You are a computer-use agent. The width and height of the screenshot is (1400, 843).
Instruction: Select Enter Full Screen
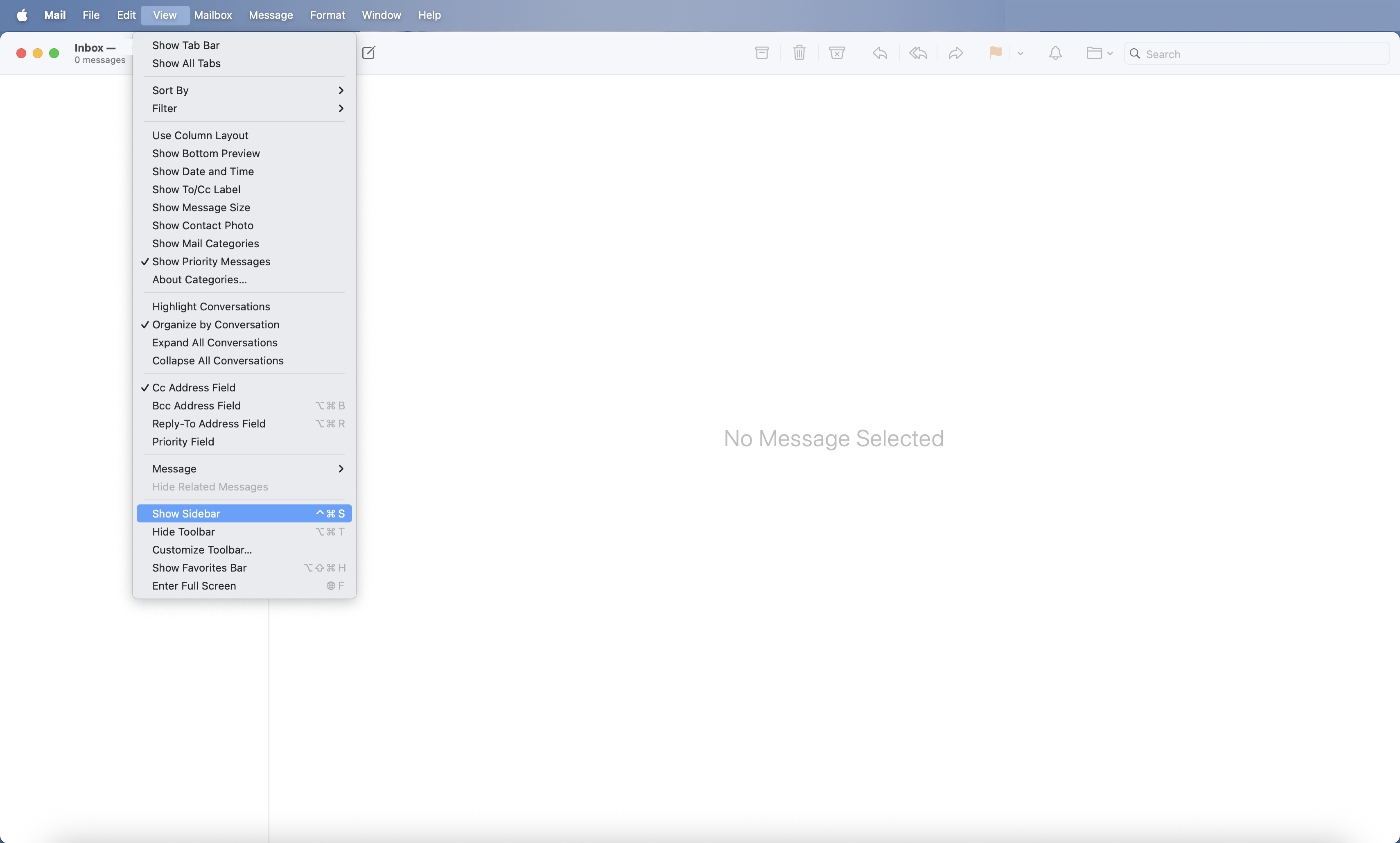coord(244,585)
